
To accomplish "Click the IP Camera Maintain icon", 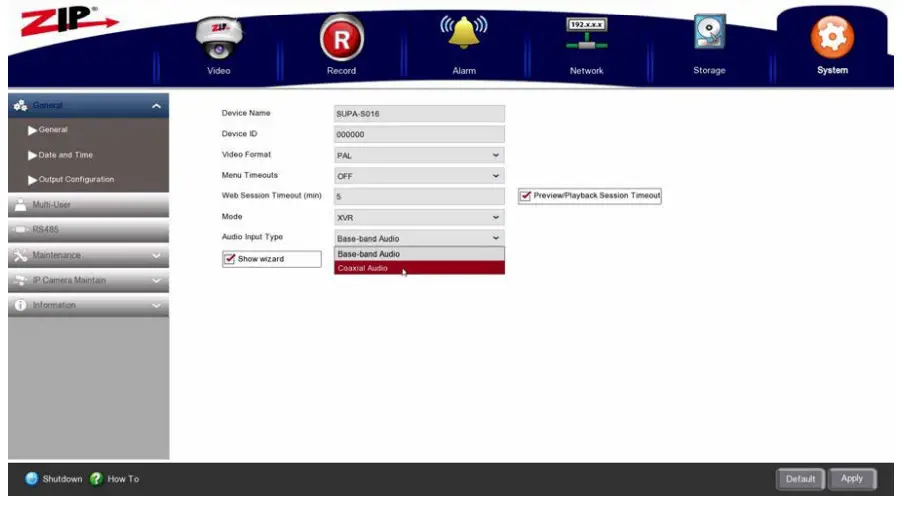I will 21,280.
